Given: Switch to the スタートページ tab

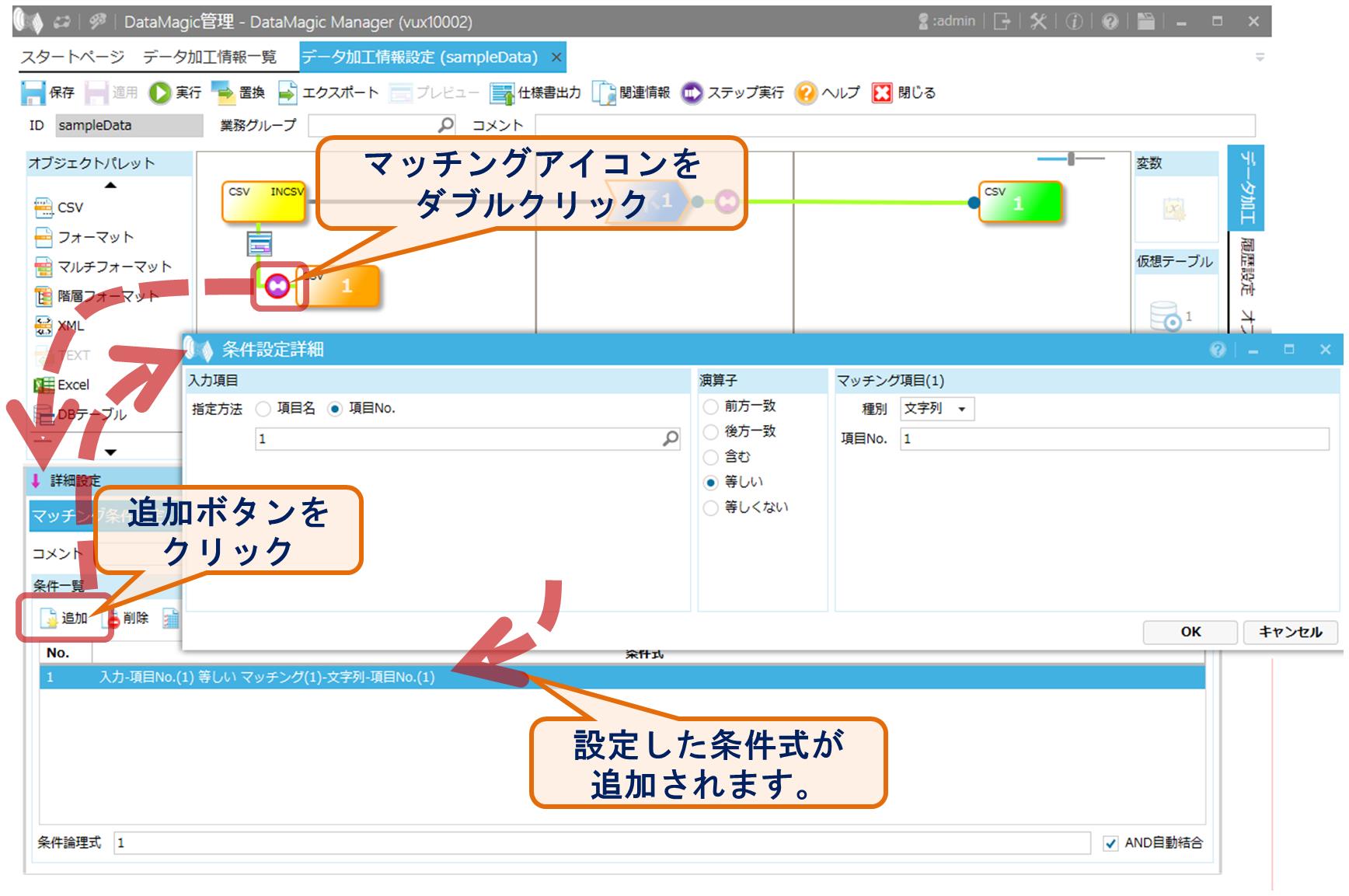Looking at the screenshot, I should tap(72, 57).
